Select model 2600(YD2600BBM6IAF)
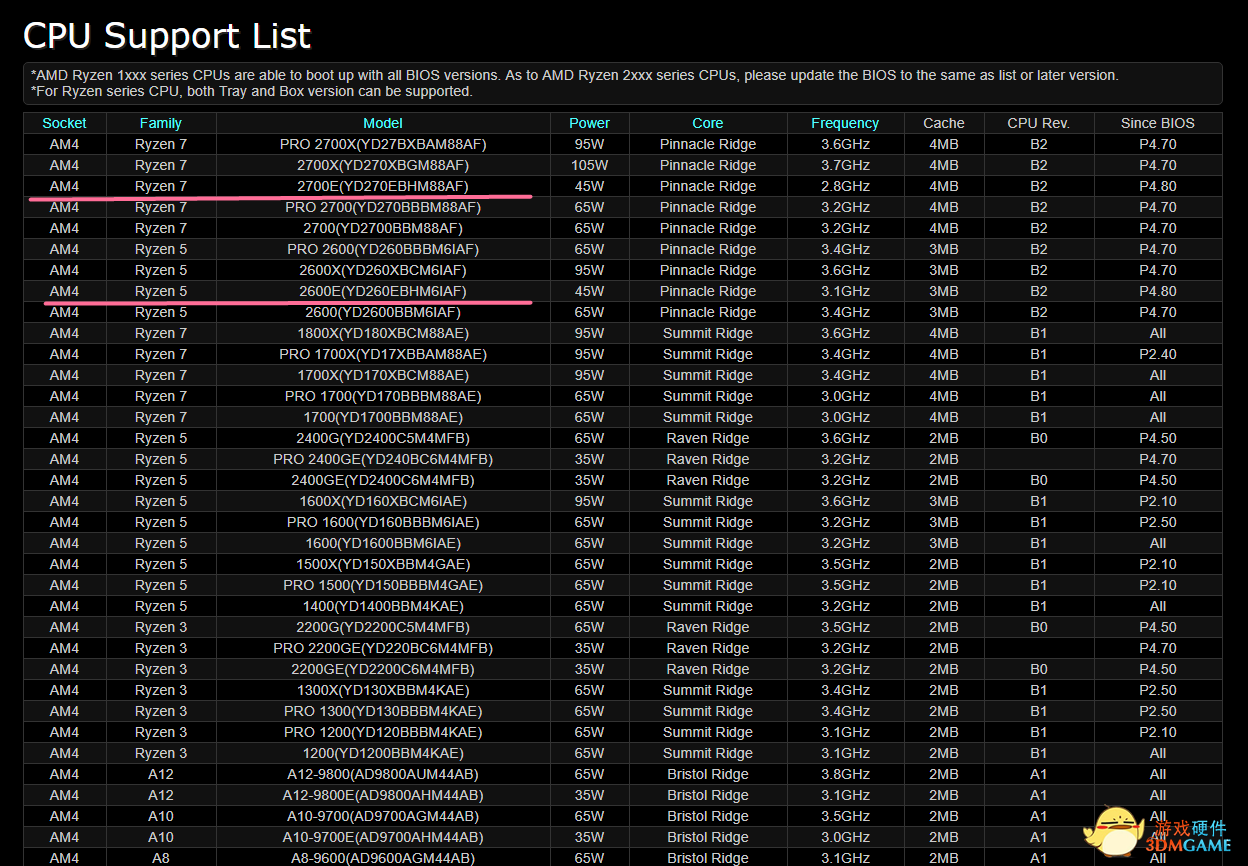 click(x=383, y=312)
